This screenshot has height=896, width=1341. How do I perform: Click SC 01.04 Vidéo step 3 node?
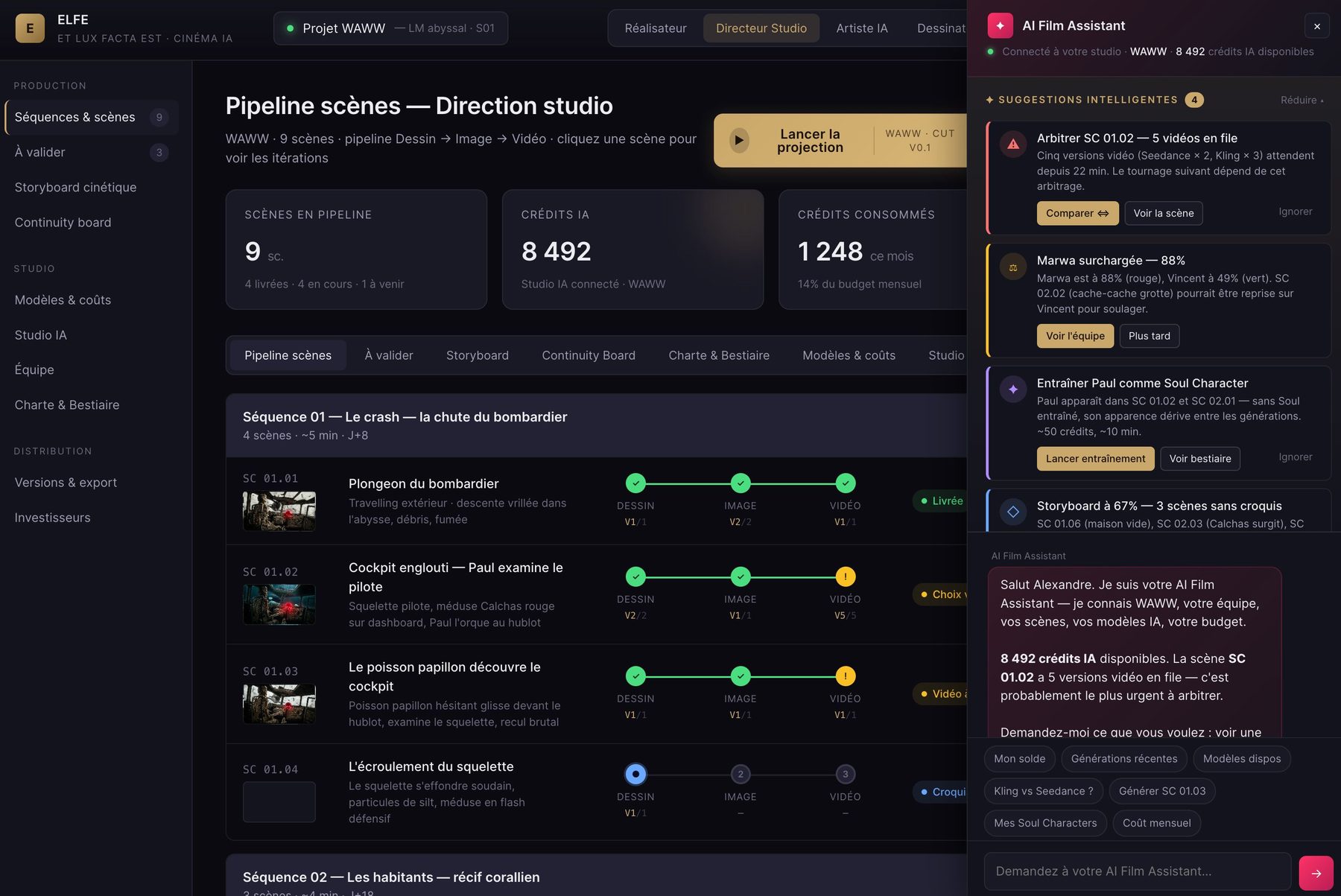pos(846,774)
